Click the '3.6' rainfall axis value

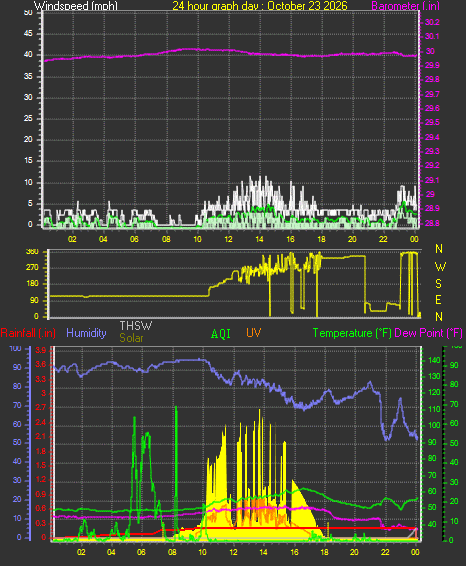click(x=41, y=365)
